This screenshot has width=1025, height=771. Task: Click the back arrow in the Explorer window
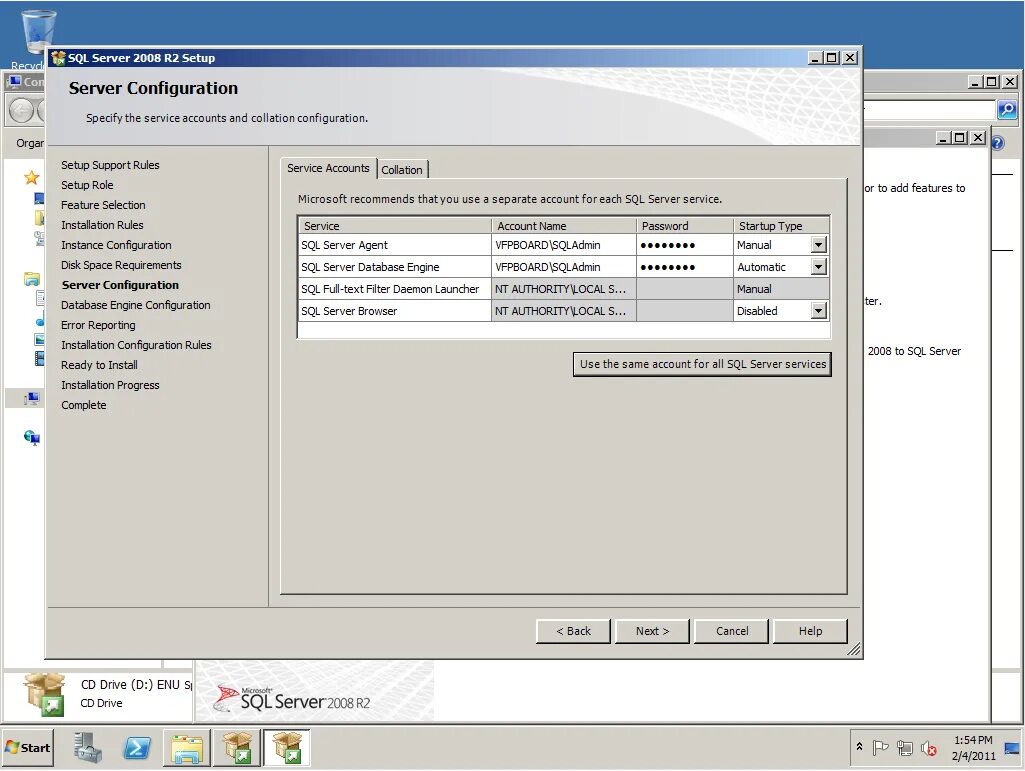[21, 110]
